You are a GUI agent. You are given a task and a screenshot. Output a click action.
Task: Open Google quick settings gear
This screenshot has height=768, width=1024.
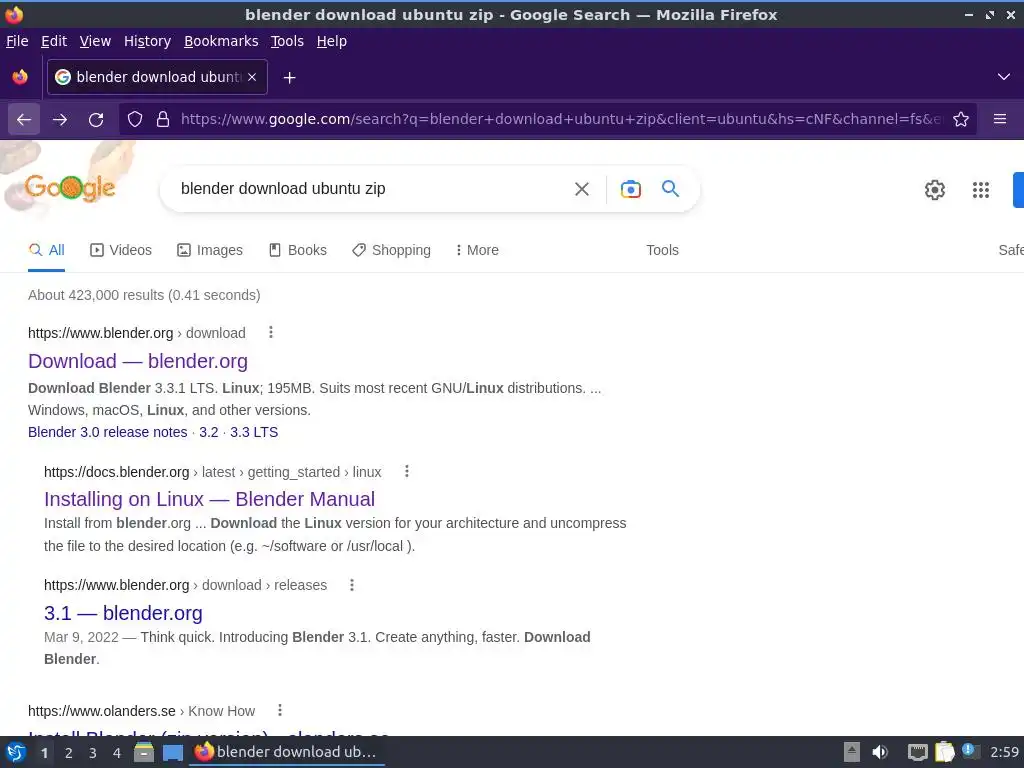(x=935, y=190)
